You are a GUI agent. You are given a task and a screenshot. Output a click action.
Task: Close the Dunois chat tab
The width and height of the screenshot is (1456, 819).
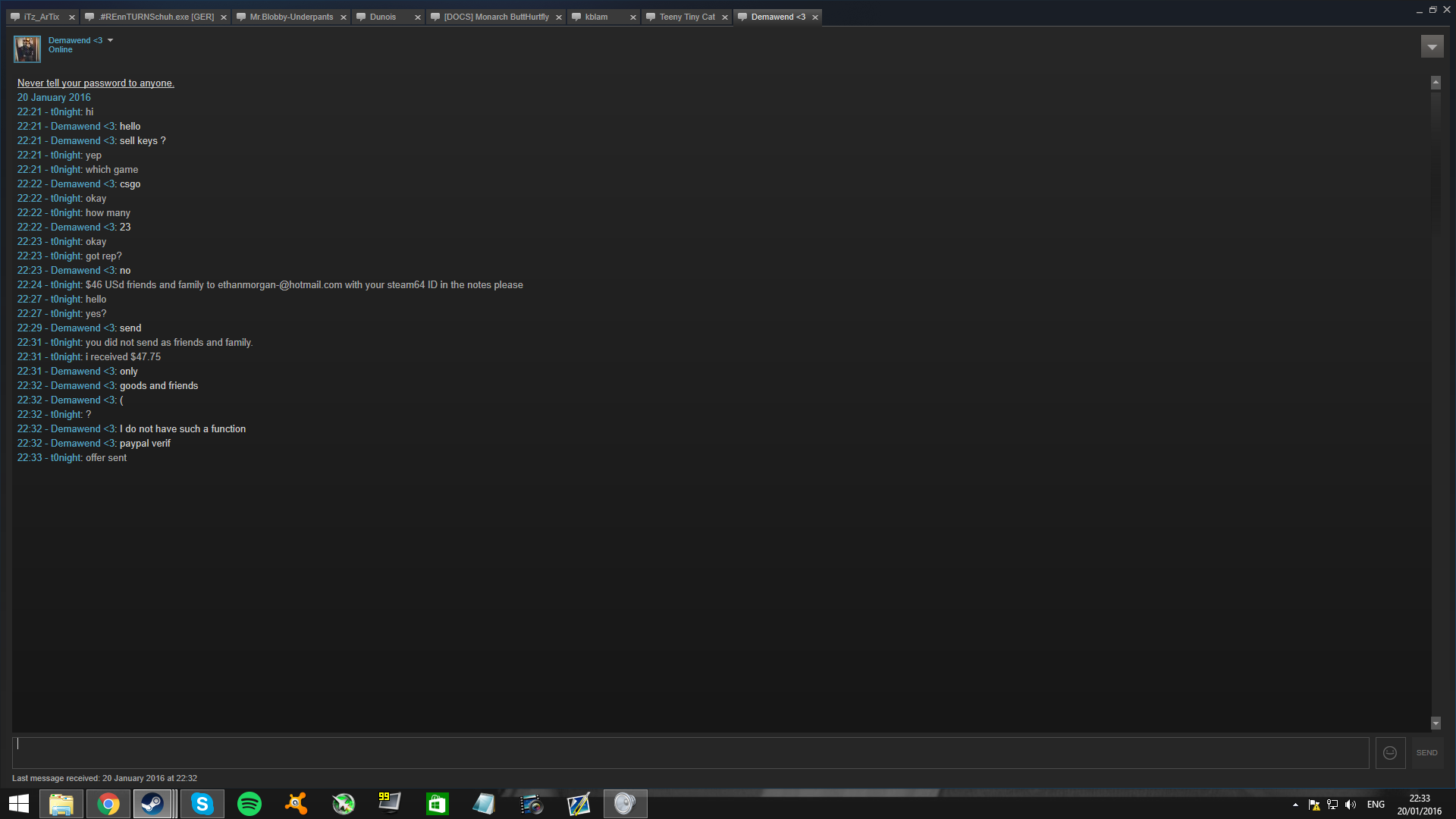pyautogui.click(x=418, y=17)
